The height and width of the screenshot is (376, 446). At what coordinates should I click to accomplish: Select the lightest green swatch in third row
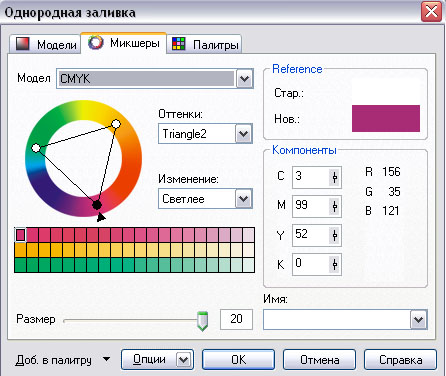tap(248, 265)
